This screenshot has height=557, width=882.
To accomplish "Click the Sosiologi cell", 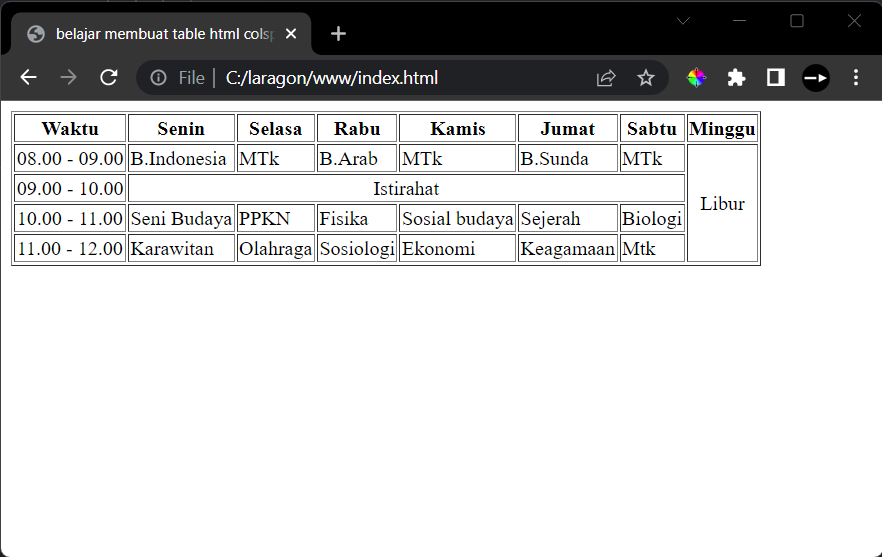I will click(357, 248).
